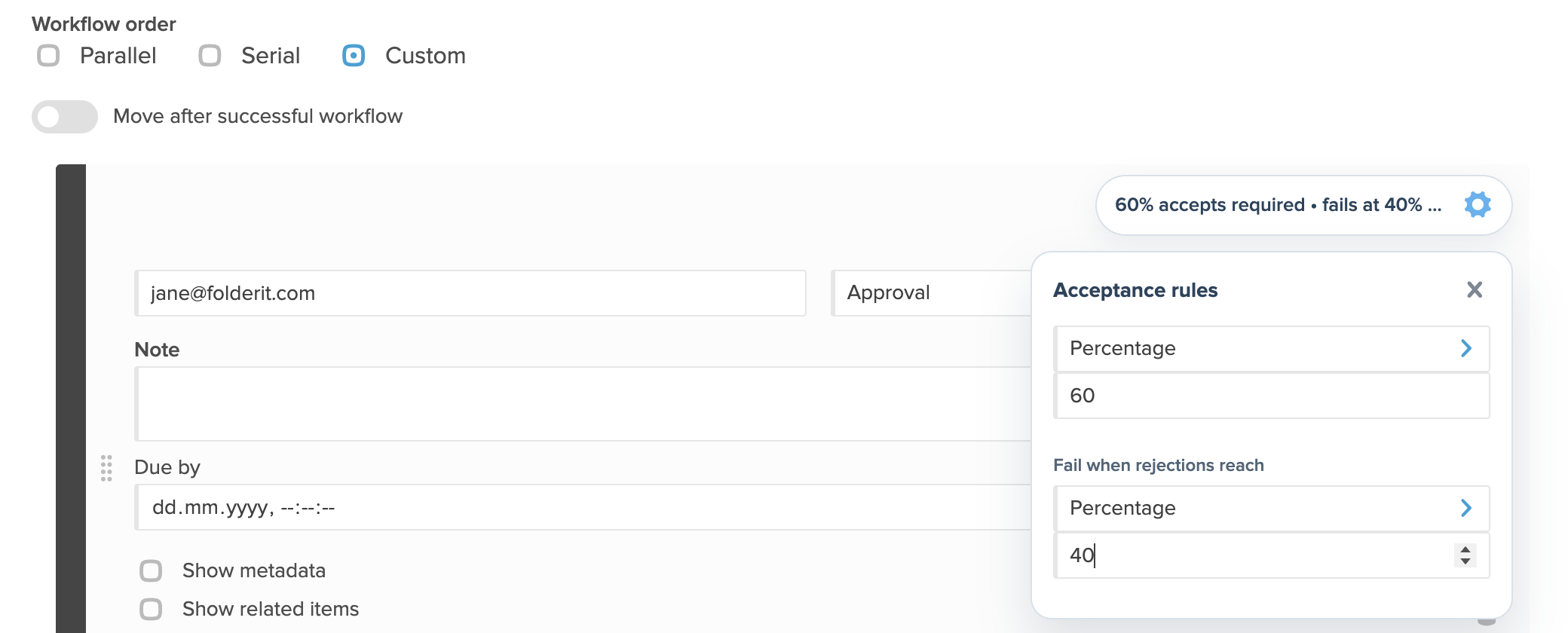The image size is (1568, 633).
Task: Open the Fail when rejections Percentage dropdown
Action: coord(1271,508)
